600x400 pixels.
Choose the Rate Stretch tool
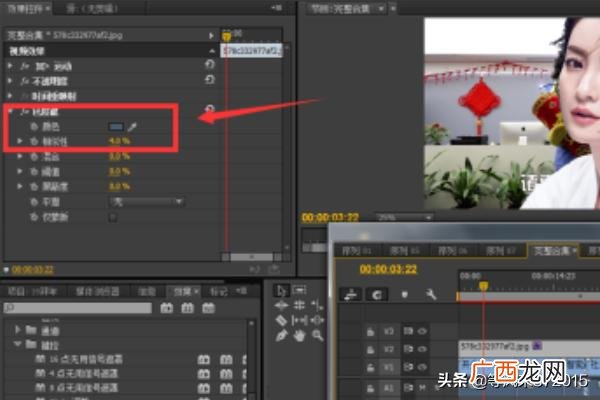pyautogui.click(x=317, y=305)
